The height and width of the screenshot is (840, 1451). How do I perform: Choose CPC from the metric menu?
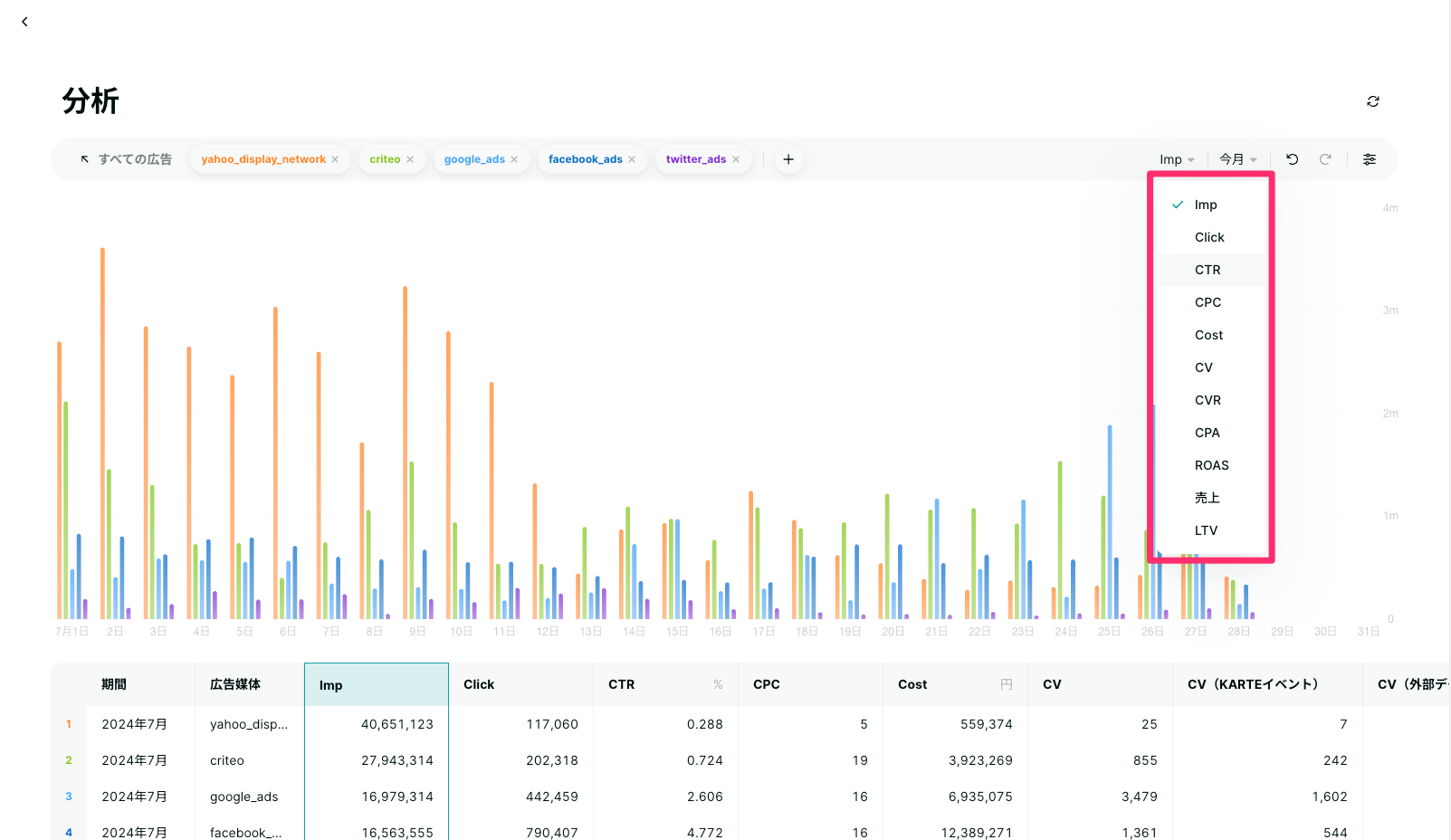(x=1211, y=302)
